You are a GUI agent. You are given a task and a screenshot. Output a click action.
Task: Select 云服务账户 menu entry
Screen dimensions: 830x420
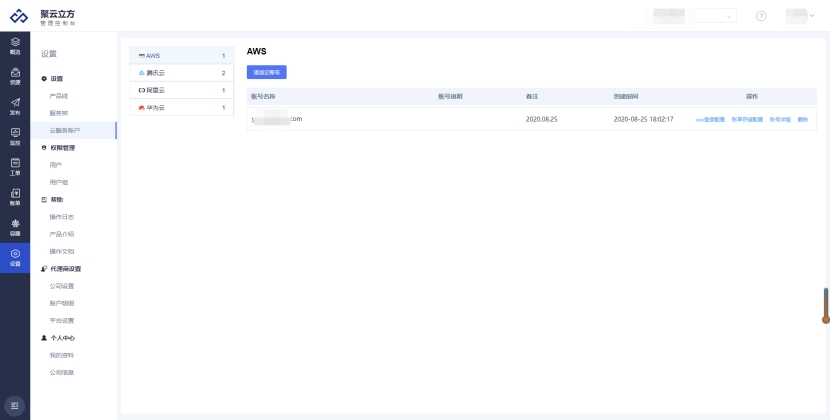click(73, 130)
